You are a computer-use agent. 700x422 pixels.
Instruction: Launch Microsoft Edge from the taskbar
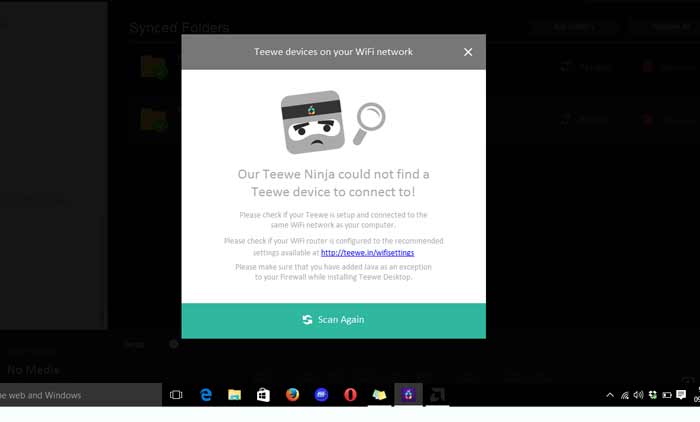[206, 395]
